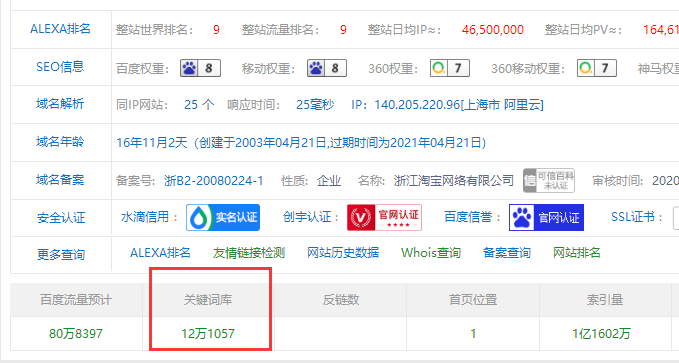Open the 网站排名 link
Viewport: 679px width, 363px height.
pyautogui.click(x=577, y=253)
